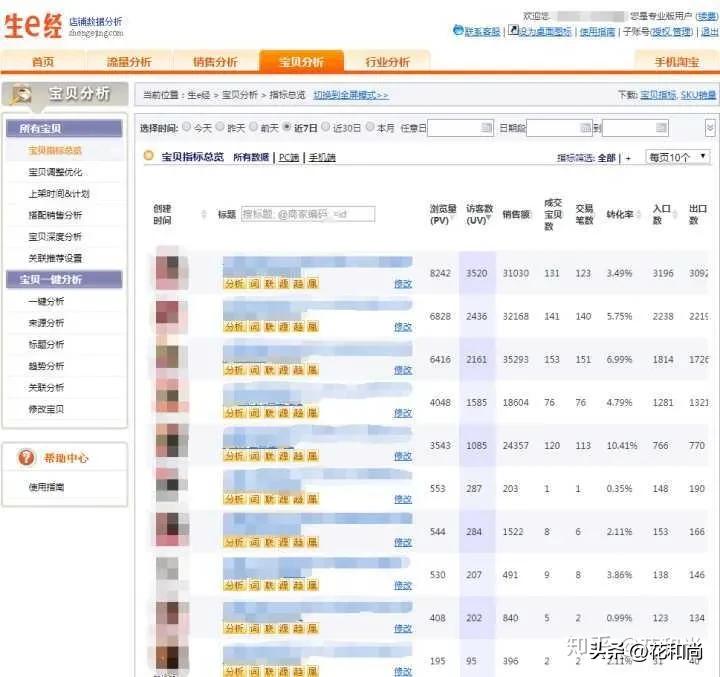The width and height of the screenshot is (720, 677).
Task: Click the 属 button in the 4048 PV row
Action: 313,413
